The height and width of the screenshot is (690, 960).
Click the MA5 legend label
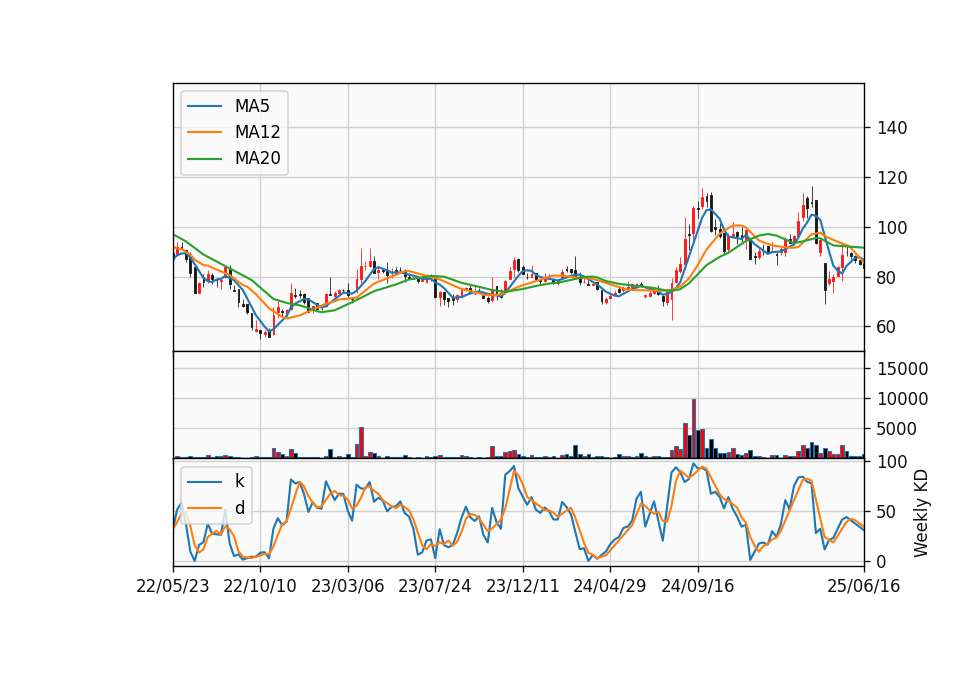tap(252, 106)
